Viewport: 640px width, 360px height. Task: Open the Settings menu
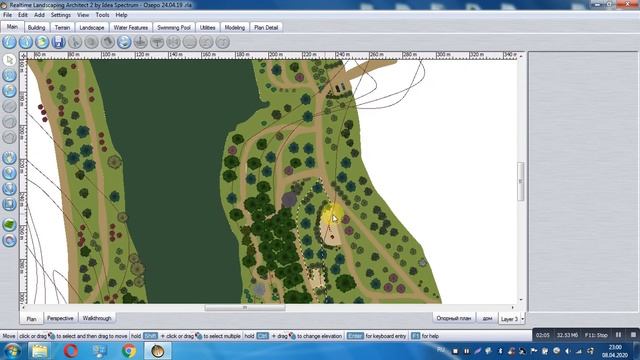coord(61,15)
